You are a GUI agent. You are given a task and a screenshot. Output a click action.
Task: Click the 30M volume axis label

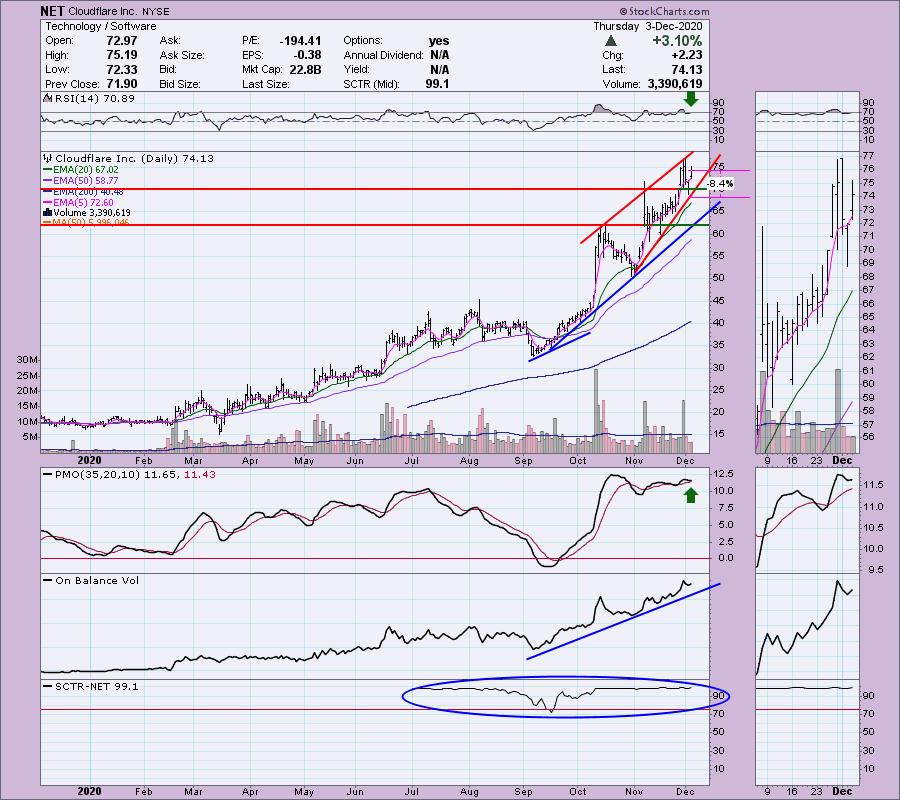click(x=27, y=360)
